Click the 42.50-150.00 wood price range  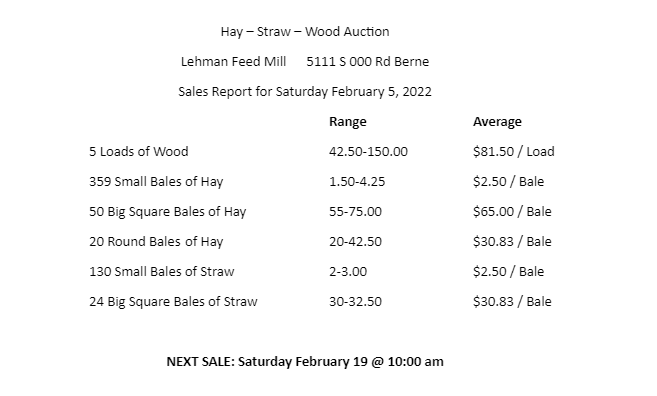point(368,151)
